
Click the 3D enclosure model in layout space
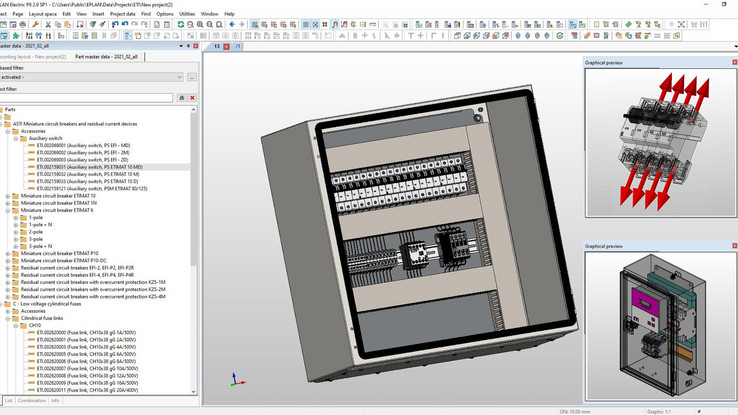coord(419,231)
